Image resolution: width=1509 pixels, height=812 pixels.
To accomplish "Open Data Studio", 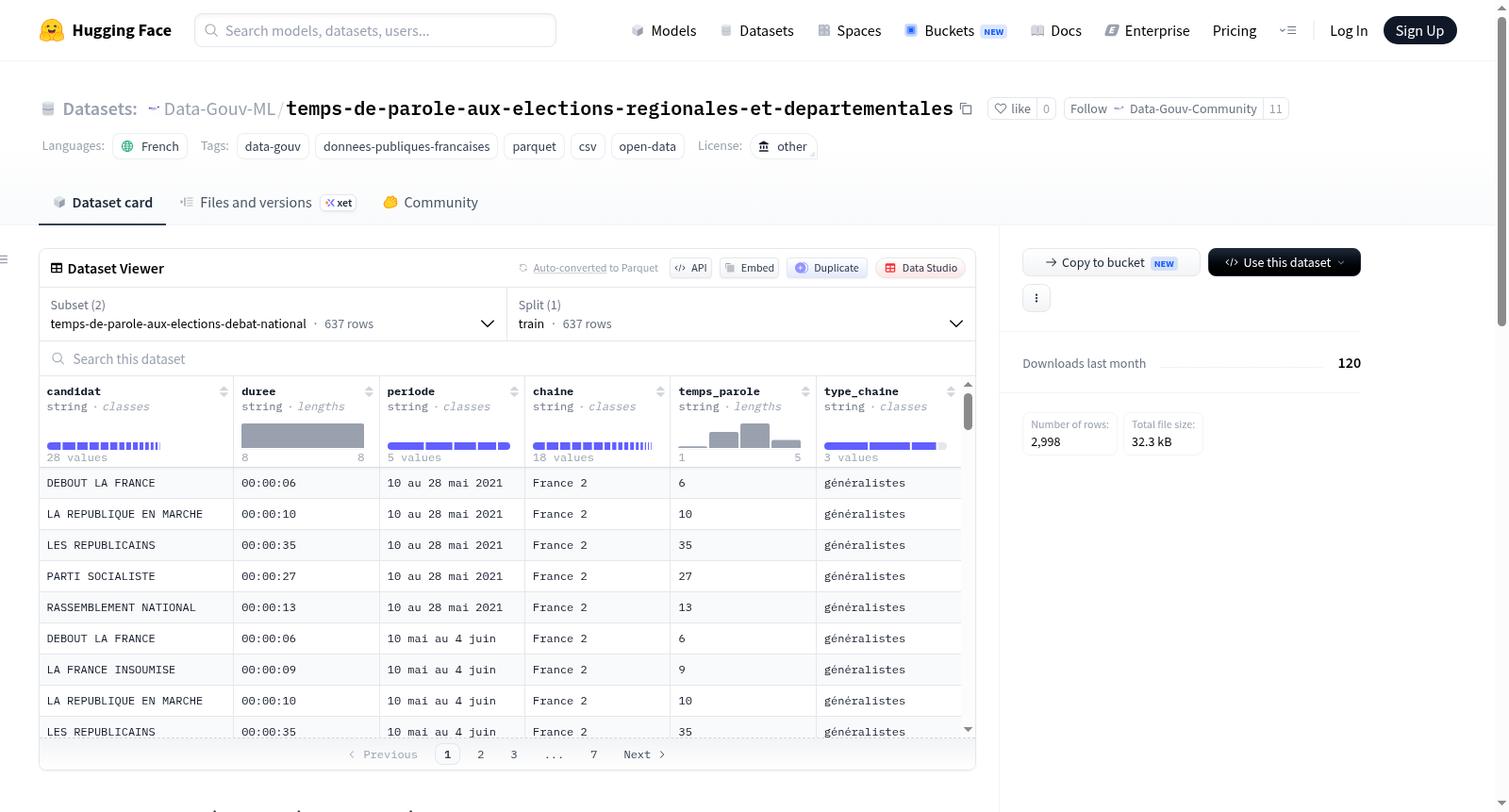I will 920,268.
